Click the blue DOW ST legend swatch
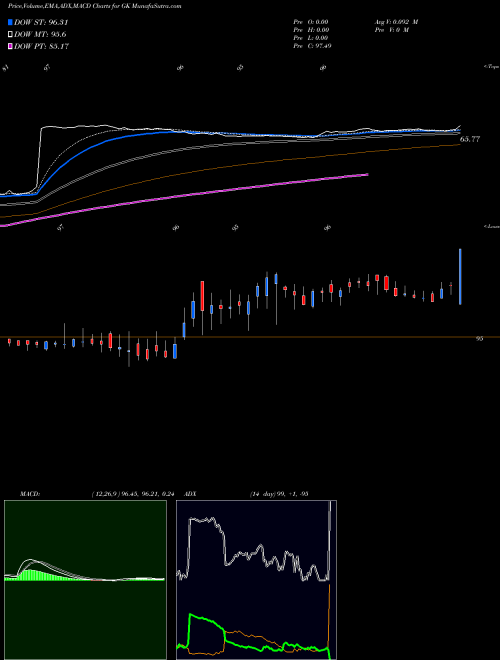This screenshot has height=660, width=500. pos(11,22)
